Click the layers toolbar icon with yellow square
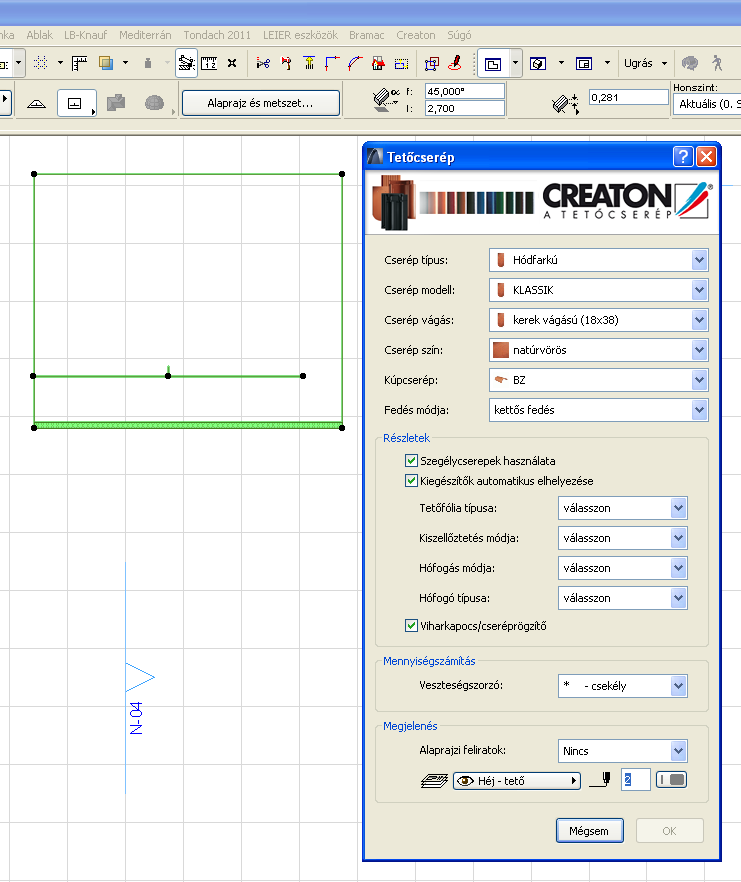The height and width of the screenshot is (882, 741). (x=106, y=63)
